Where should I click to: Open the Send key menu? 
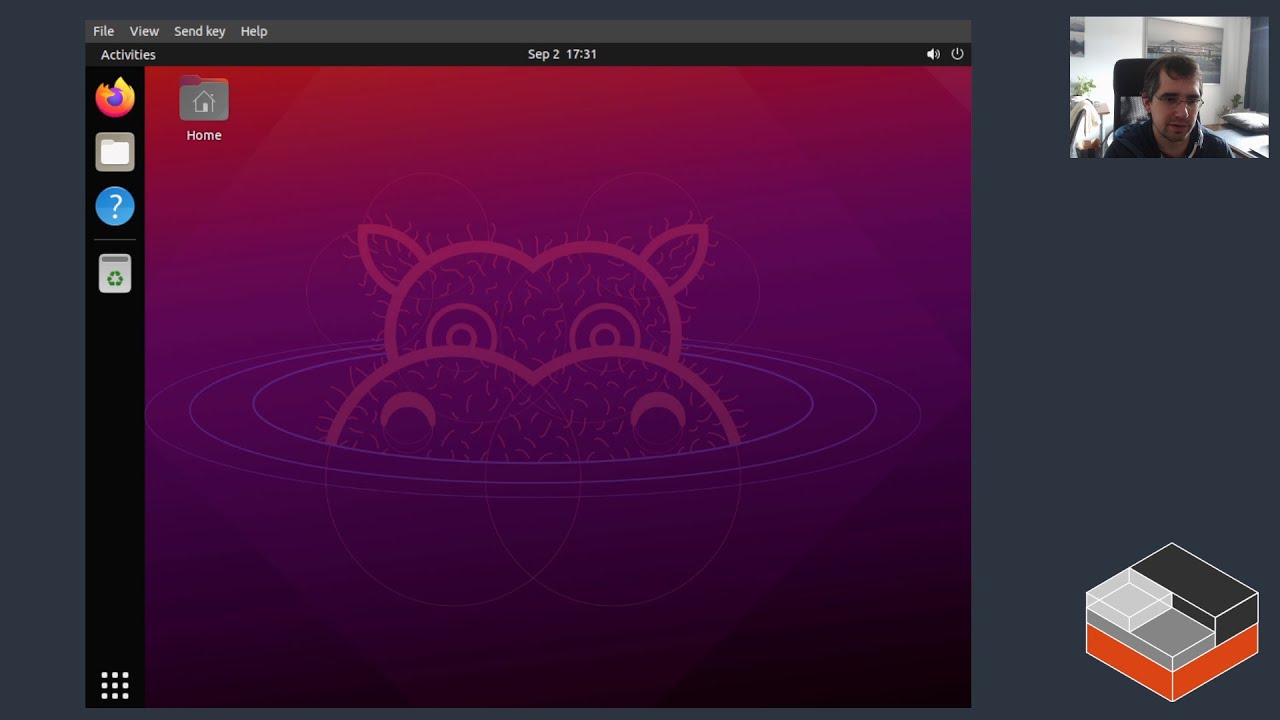[200, 31]
